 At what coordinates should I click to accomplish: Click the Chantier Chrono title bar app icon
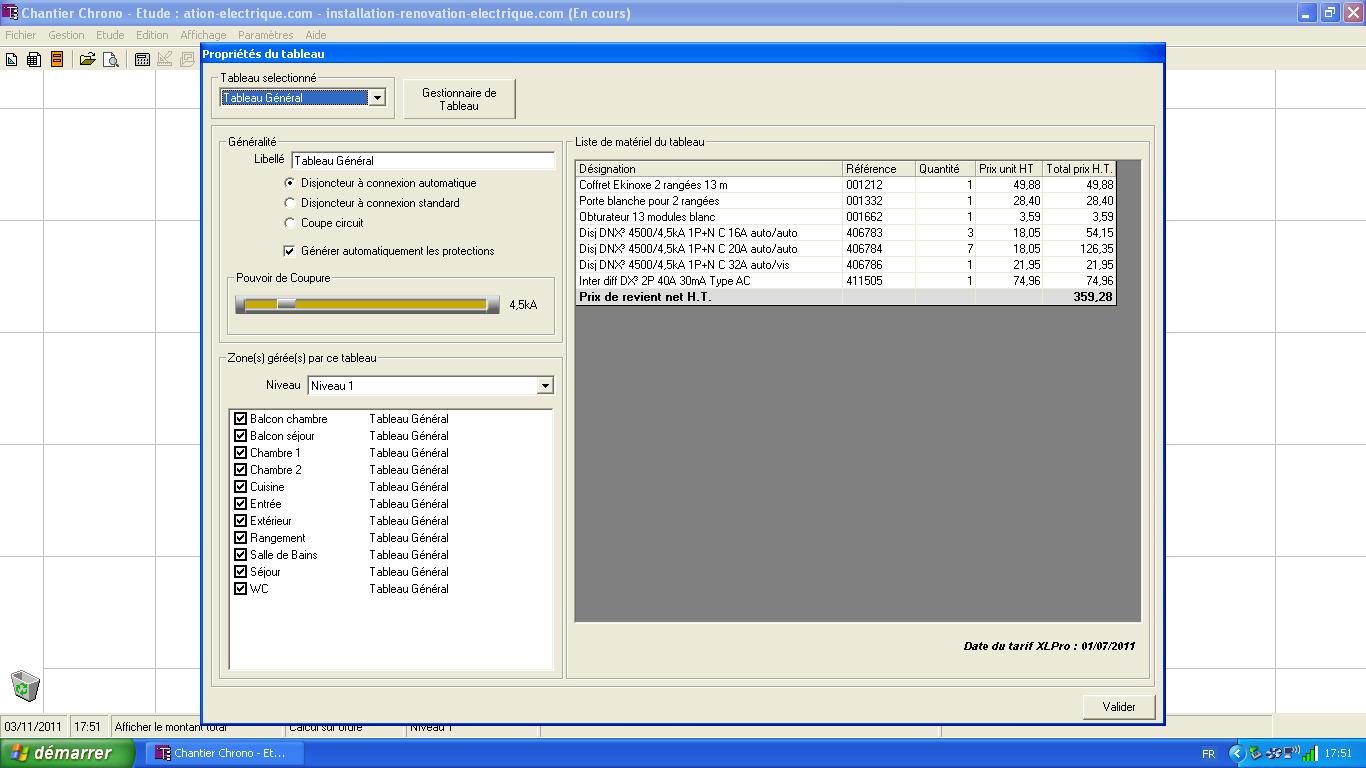click(x=10, y=13)
